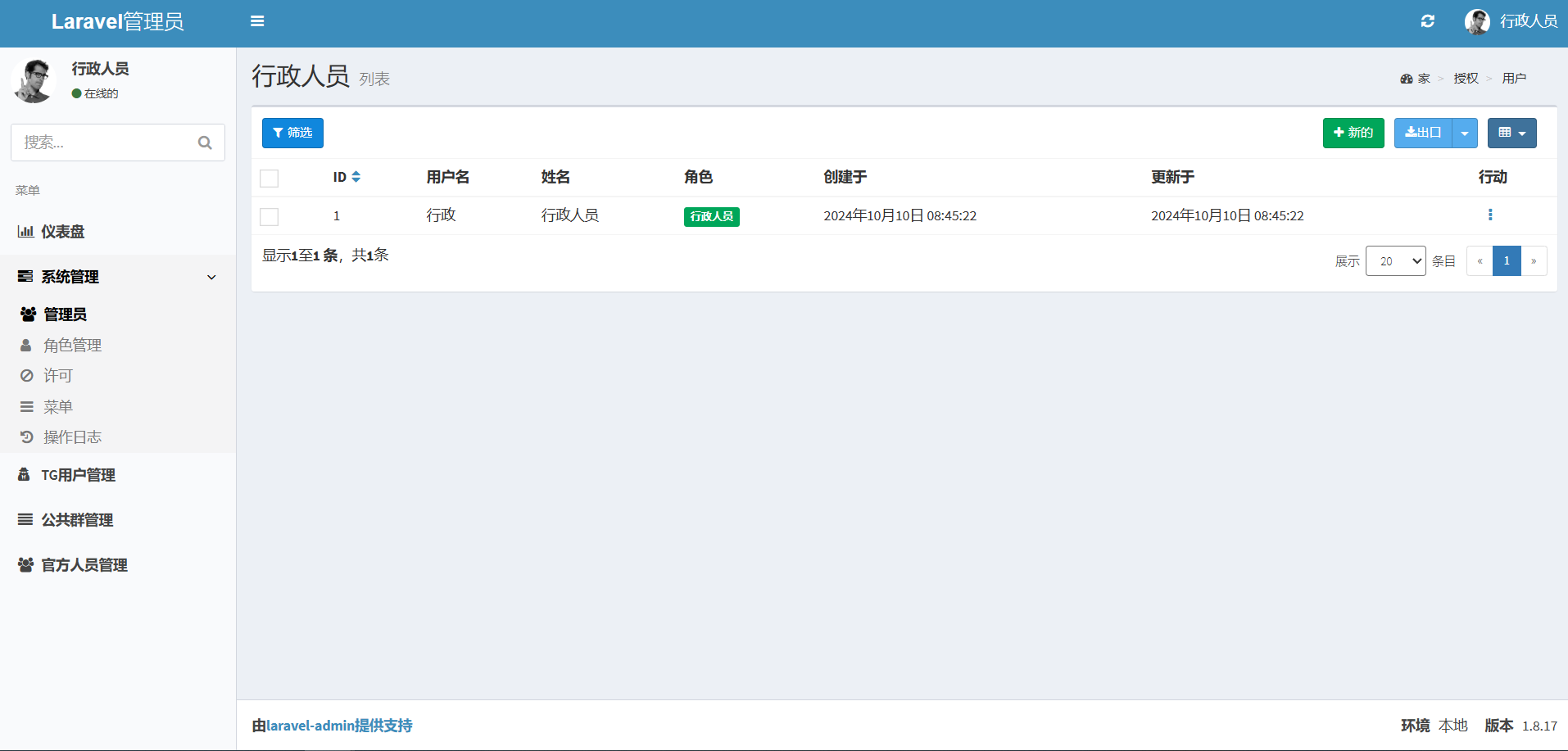The height and width of the screenshot is (751, 1568).
Task: Follow the laravel-admin footer link
Action: click(310, 726)
